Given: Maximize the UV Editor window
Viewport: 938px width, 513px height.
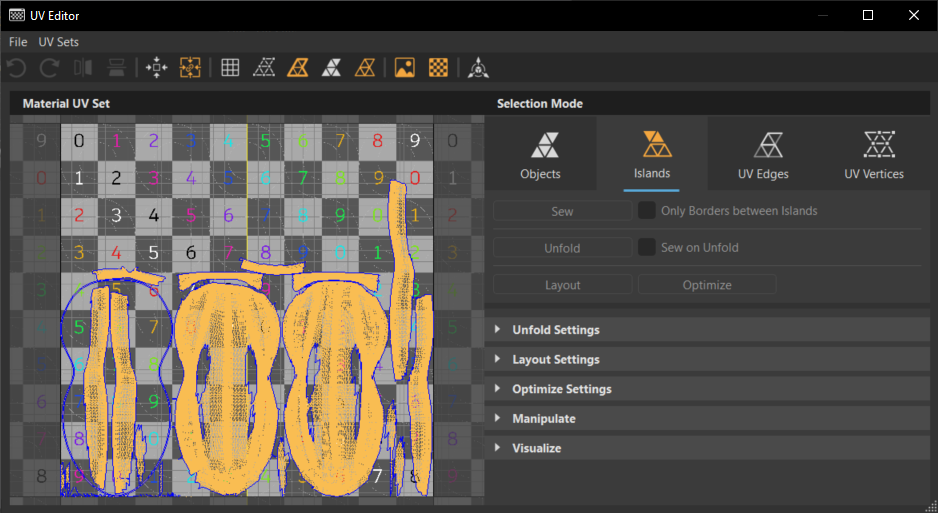Looking at the screenshot, I should coord(868,15).
